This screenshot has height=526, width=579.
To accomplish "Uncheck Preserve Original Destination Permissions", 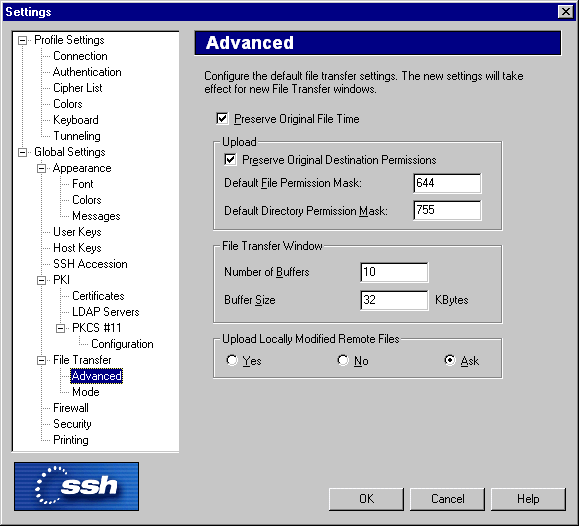I will click(x=230, y=160).
